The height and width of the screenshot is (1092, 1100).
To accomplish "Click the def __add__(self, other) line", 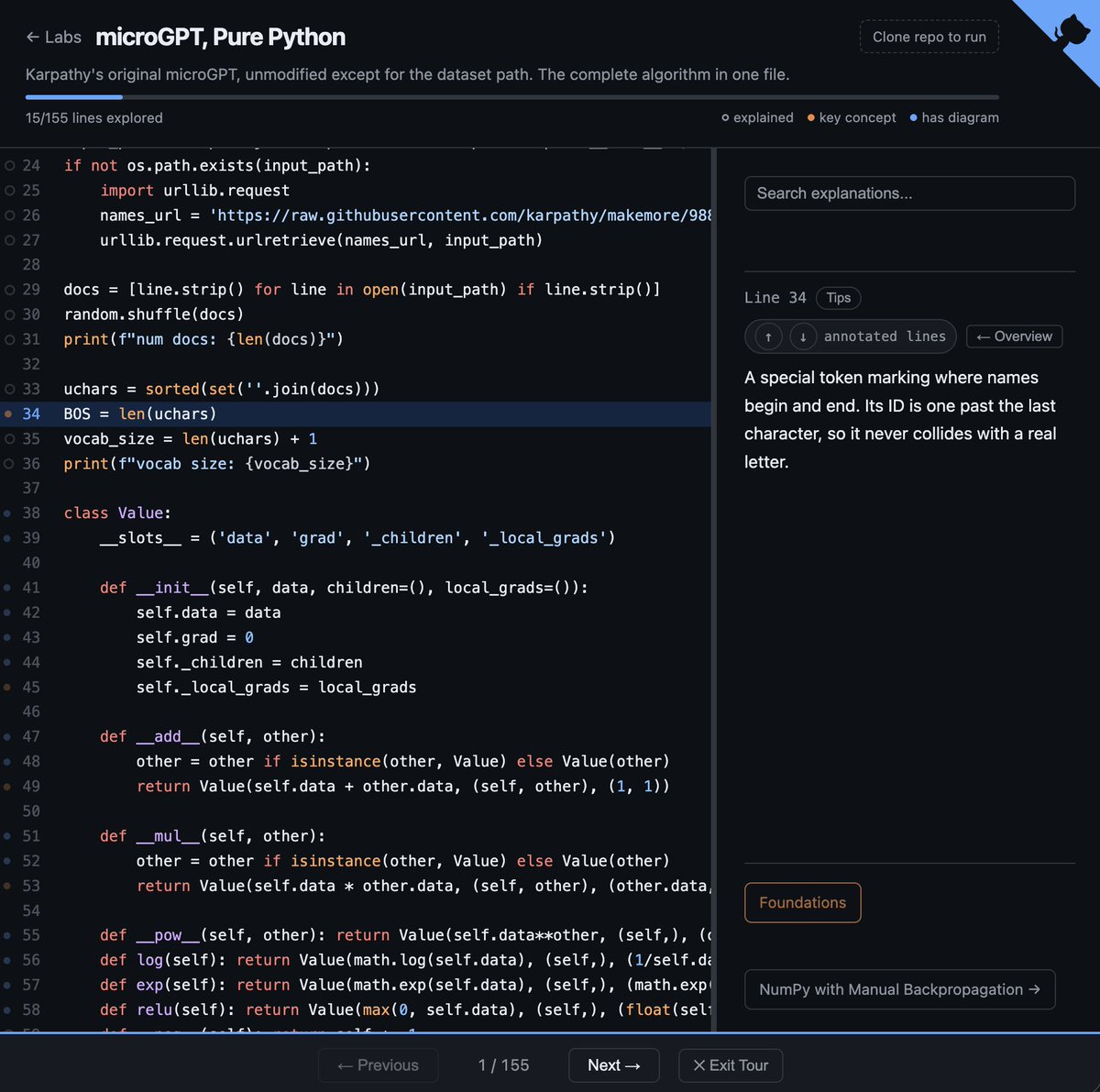I will [356, 736].
